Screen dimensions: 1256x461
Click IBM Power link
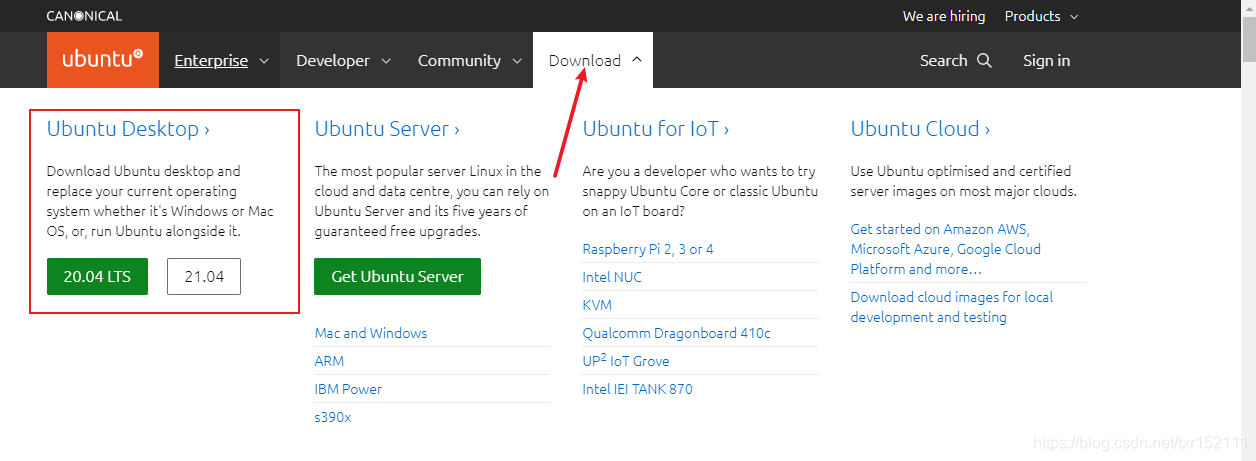(348, 389)
